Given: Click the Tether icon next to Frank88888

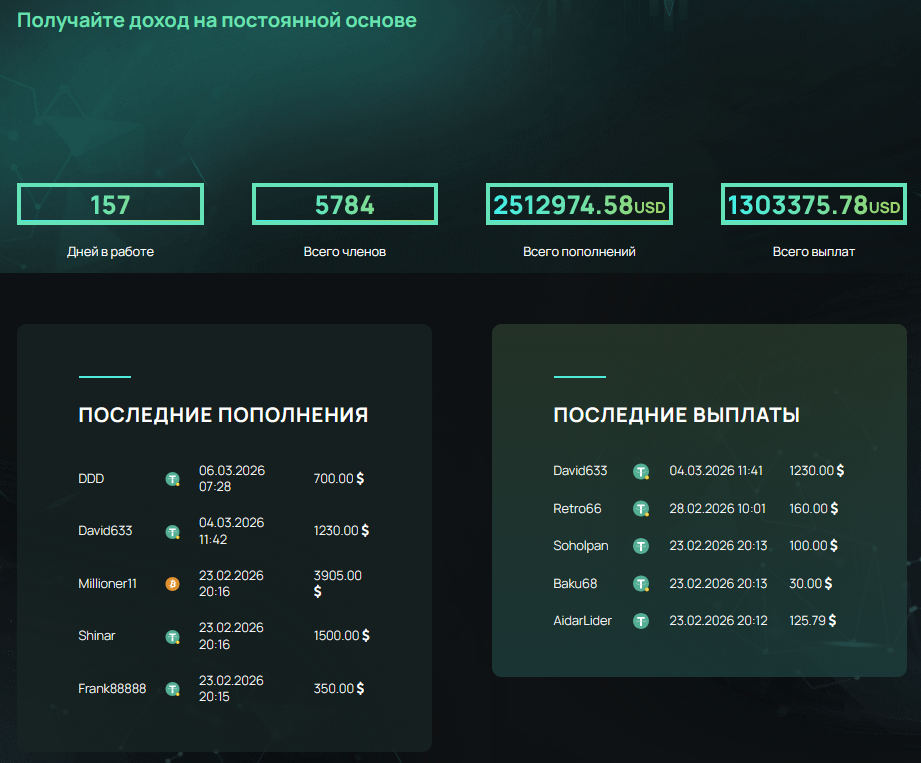Looking at the screenshot, I should pyautogui.click(x=172, y=688).
